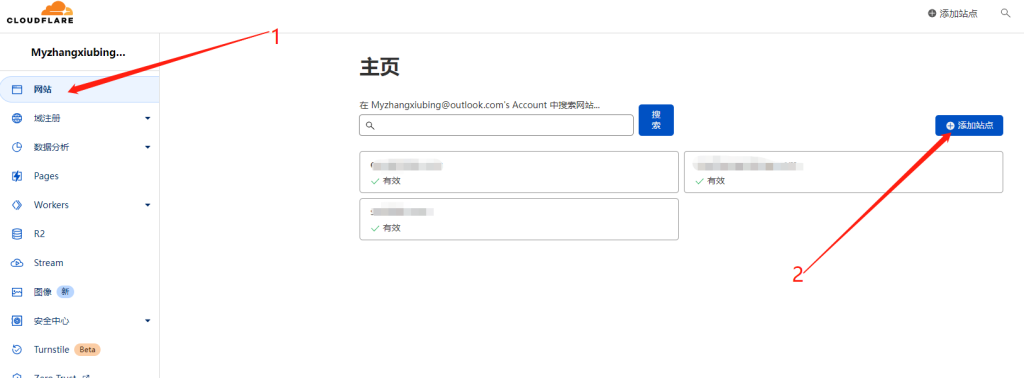Screen dimensions: 1024x378
Task: Focus the website search input field
Action: point(496,125)
